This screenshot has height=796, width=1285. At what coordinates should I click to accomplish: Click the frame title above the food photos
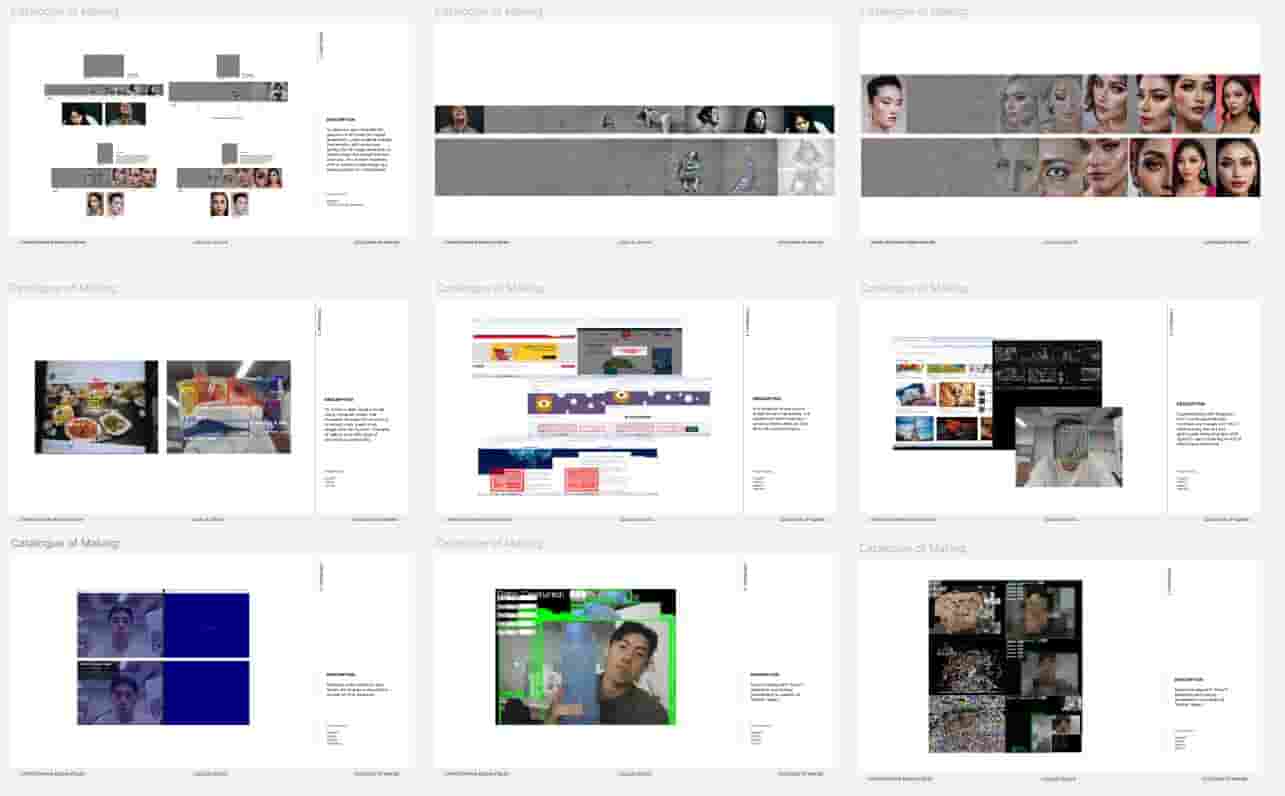point(64,288)
